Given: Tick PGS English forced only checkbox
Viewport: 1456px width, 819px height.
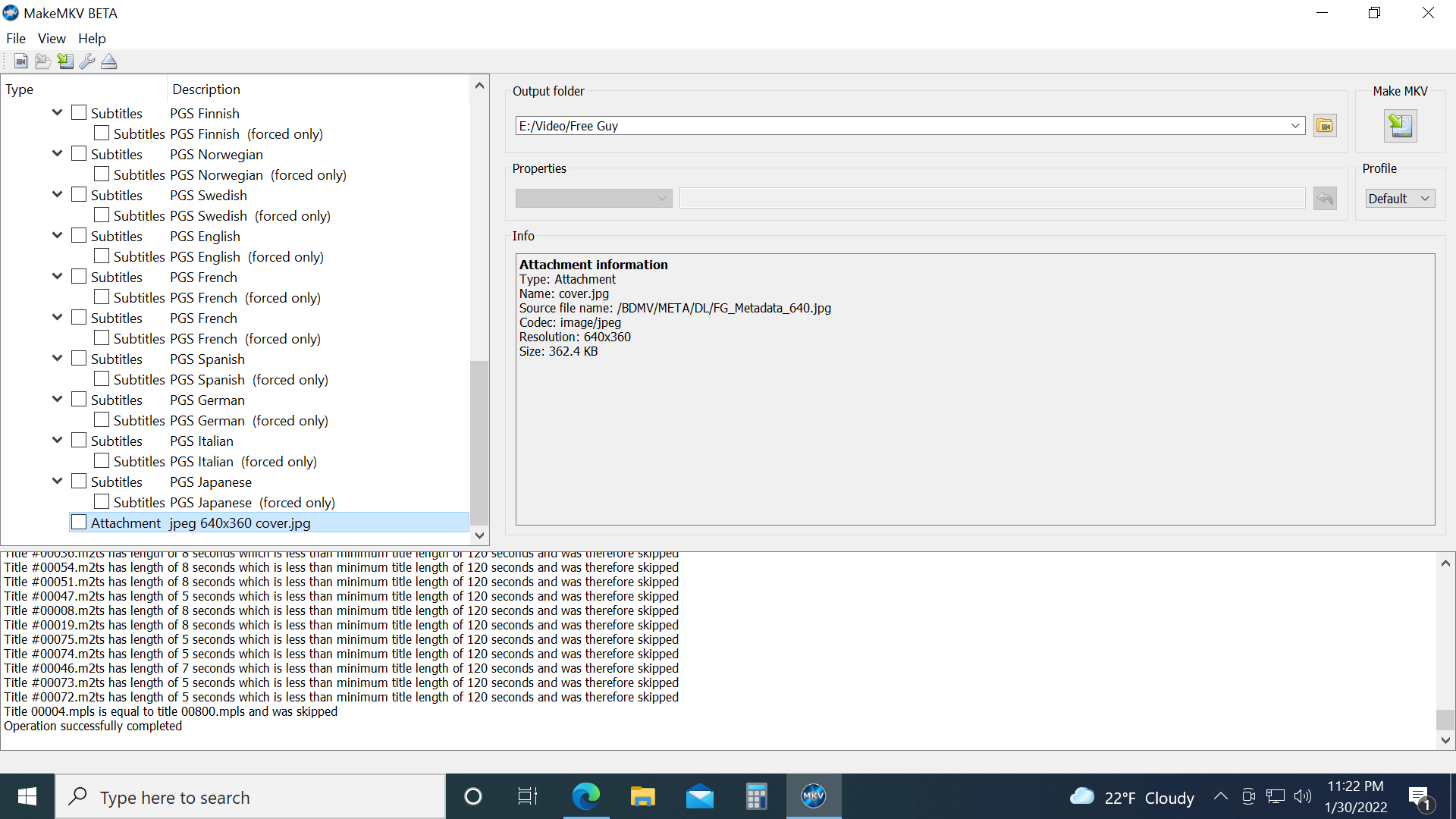Looking at the screenshot, I should coord(102,256).
